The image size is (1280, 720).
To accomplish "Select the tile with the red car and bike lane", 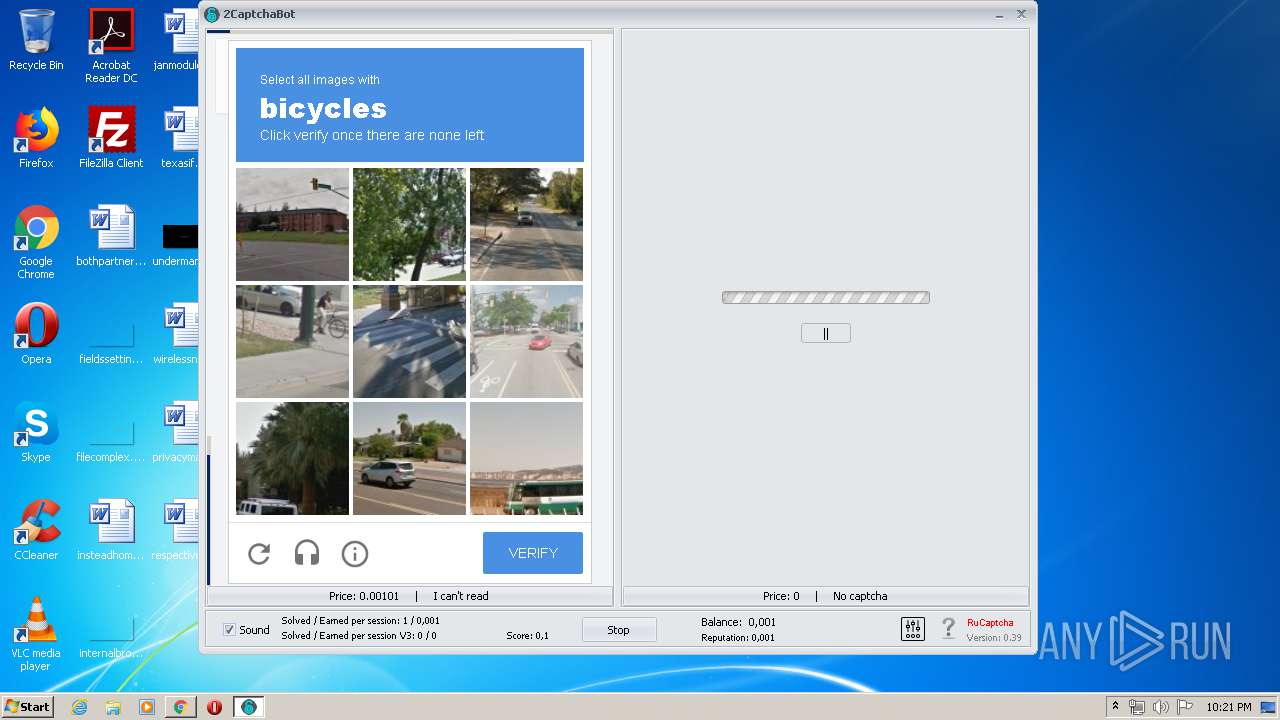I will point(526,341).
